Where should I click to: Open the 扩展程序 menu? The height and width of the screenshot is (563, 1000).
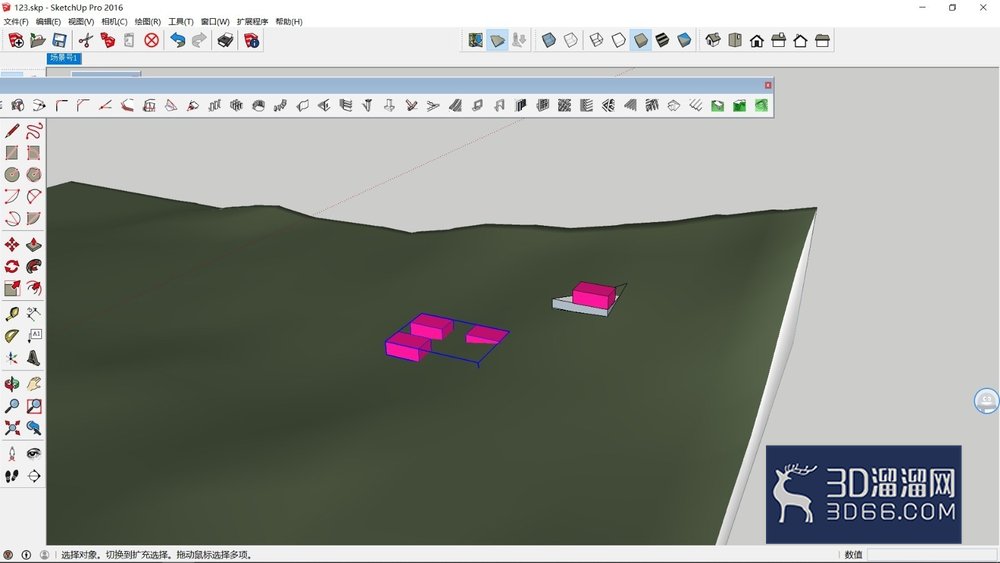point(253,22)
